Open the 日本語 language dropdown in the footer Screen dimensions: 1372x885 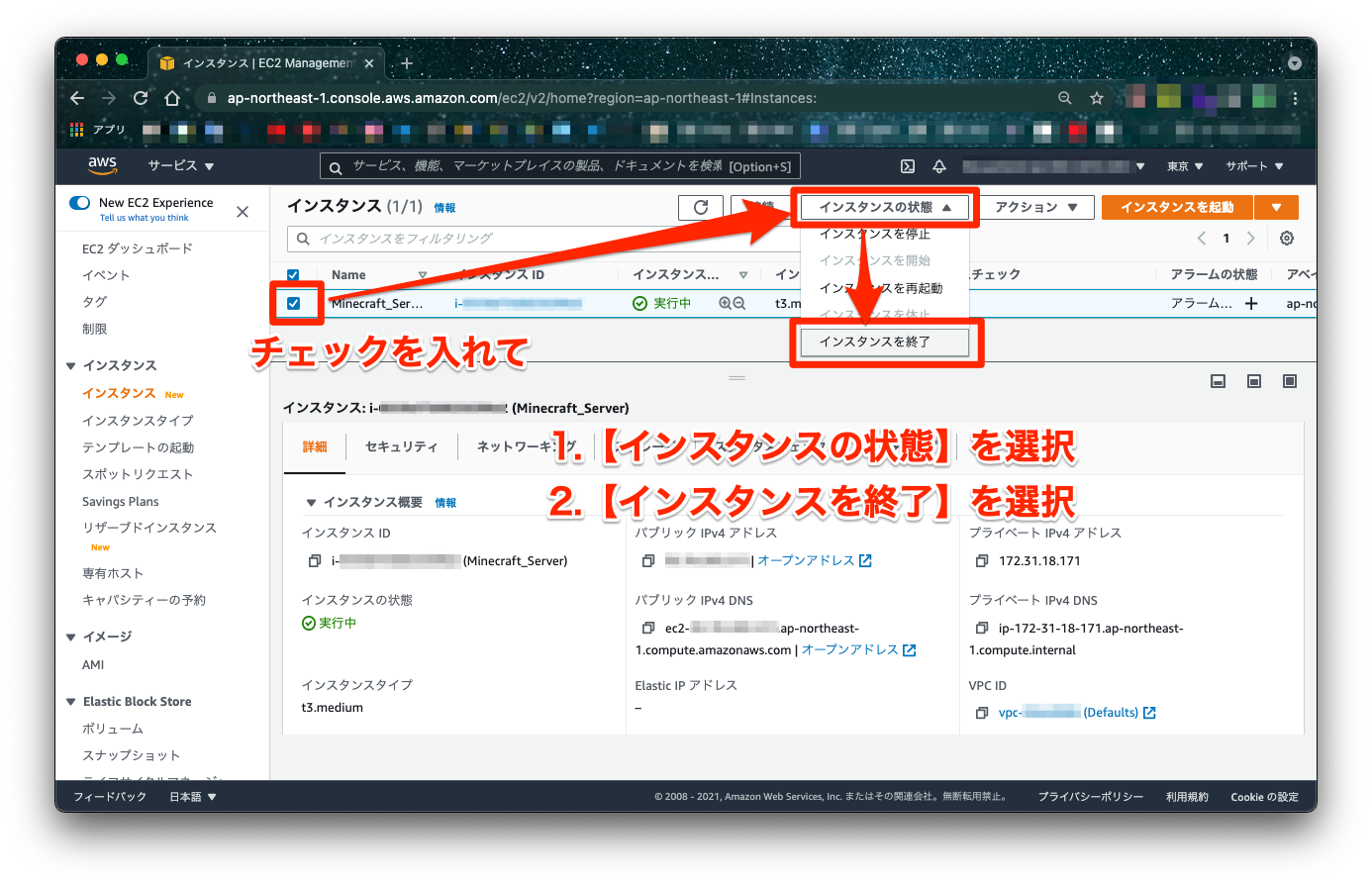click(x=193, y=797)
